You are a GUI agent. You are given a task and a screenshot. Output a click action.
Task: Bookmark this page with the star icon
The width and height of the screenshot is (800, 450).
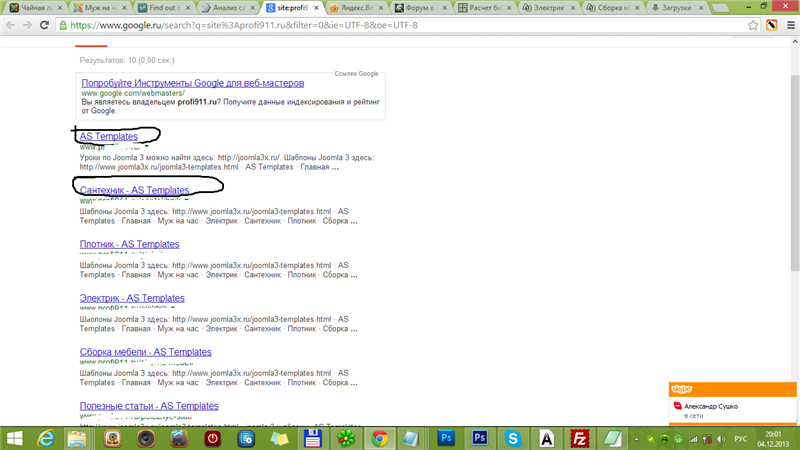(753, 25)
